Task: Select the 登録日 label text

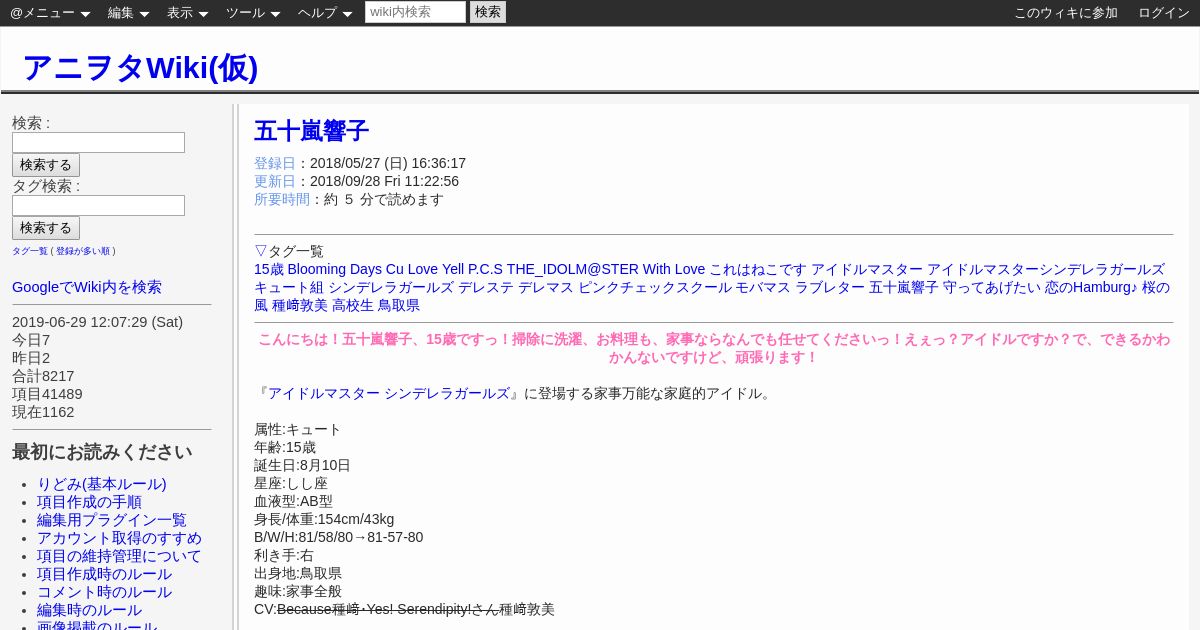Action: point(275,163)
